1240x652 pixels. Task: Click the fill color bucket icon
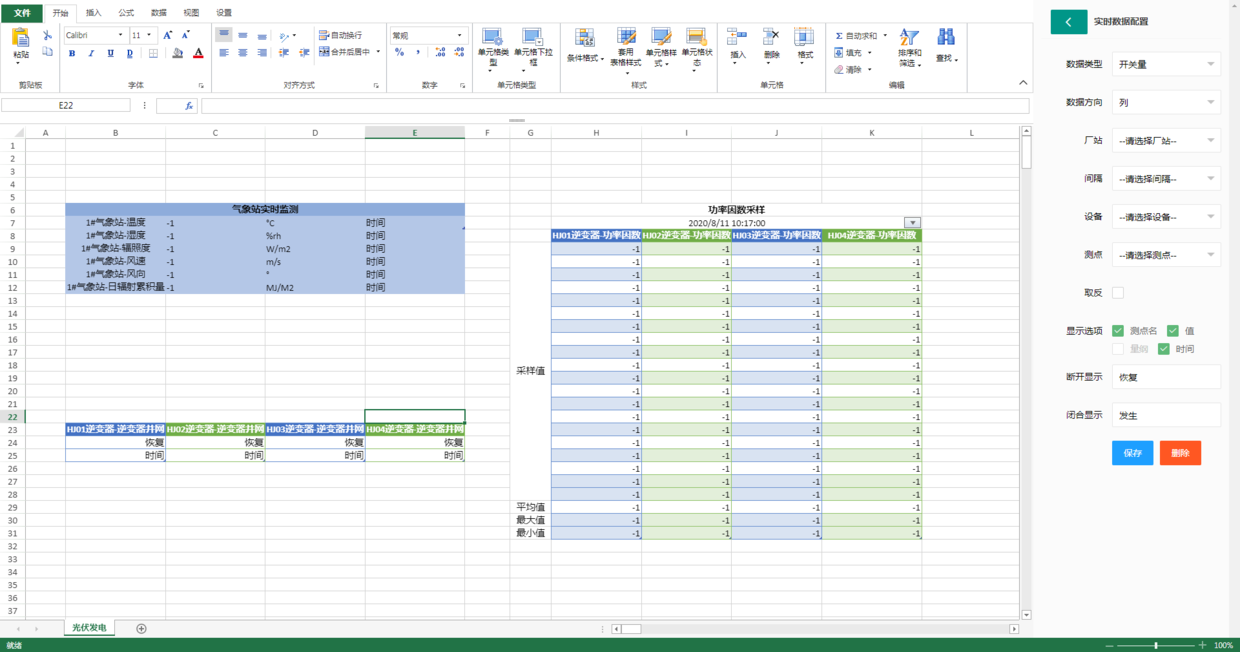pyautogui.click(x=178, y=53)
